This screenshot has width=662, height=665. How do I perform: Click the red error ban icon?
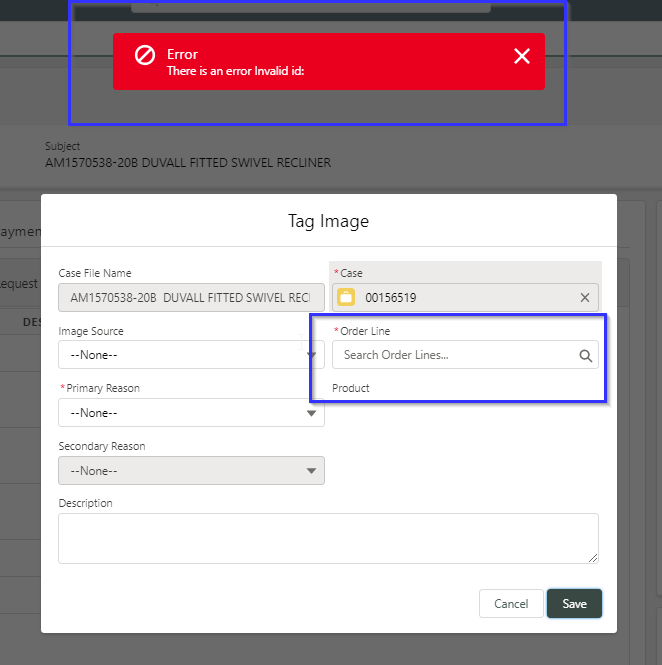pos(145,55)
